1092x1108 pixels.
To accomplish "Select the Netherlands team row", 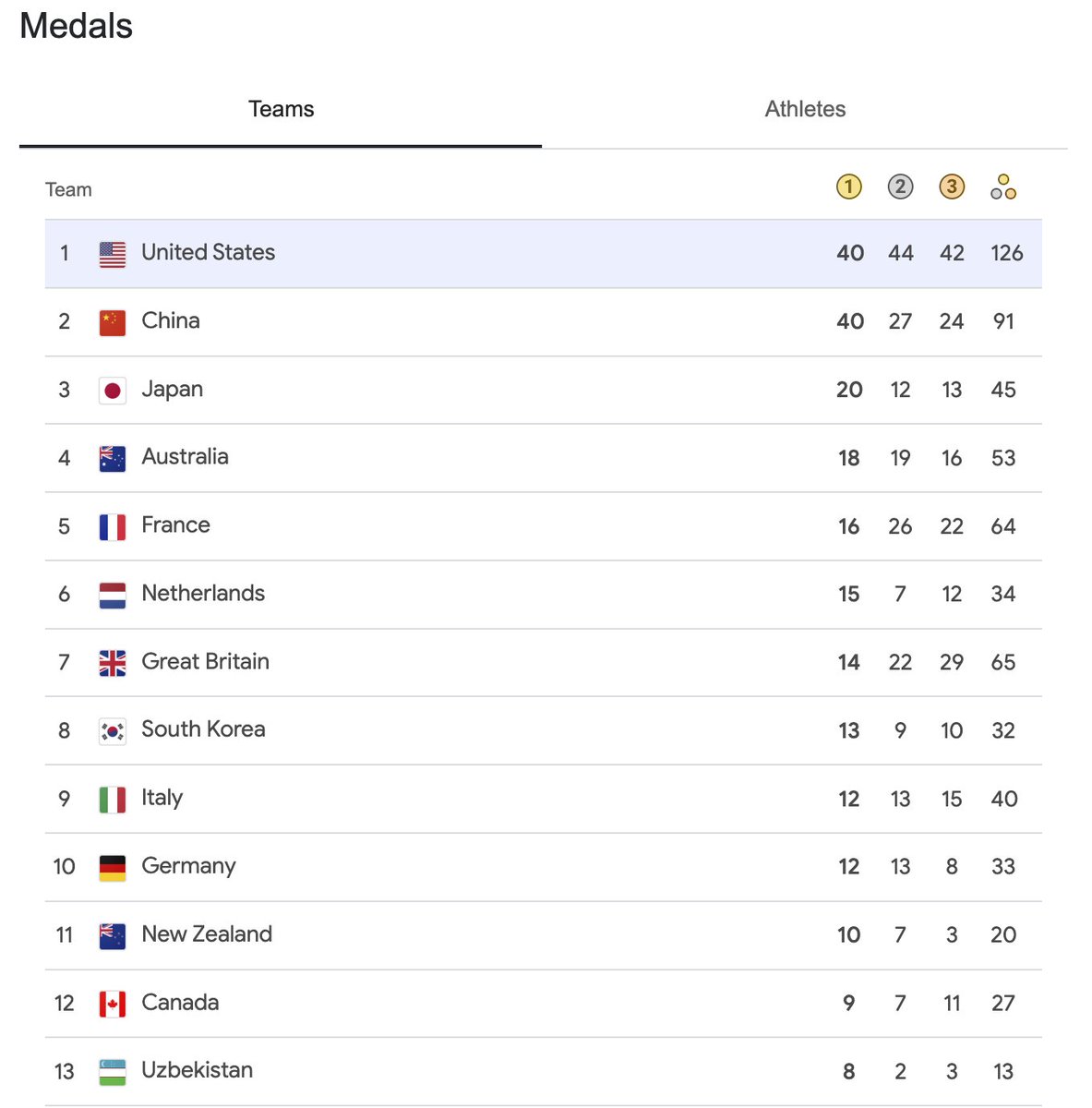I will point(544,595).
